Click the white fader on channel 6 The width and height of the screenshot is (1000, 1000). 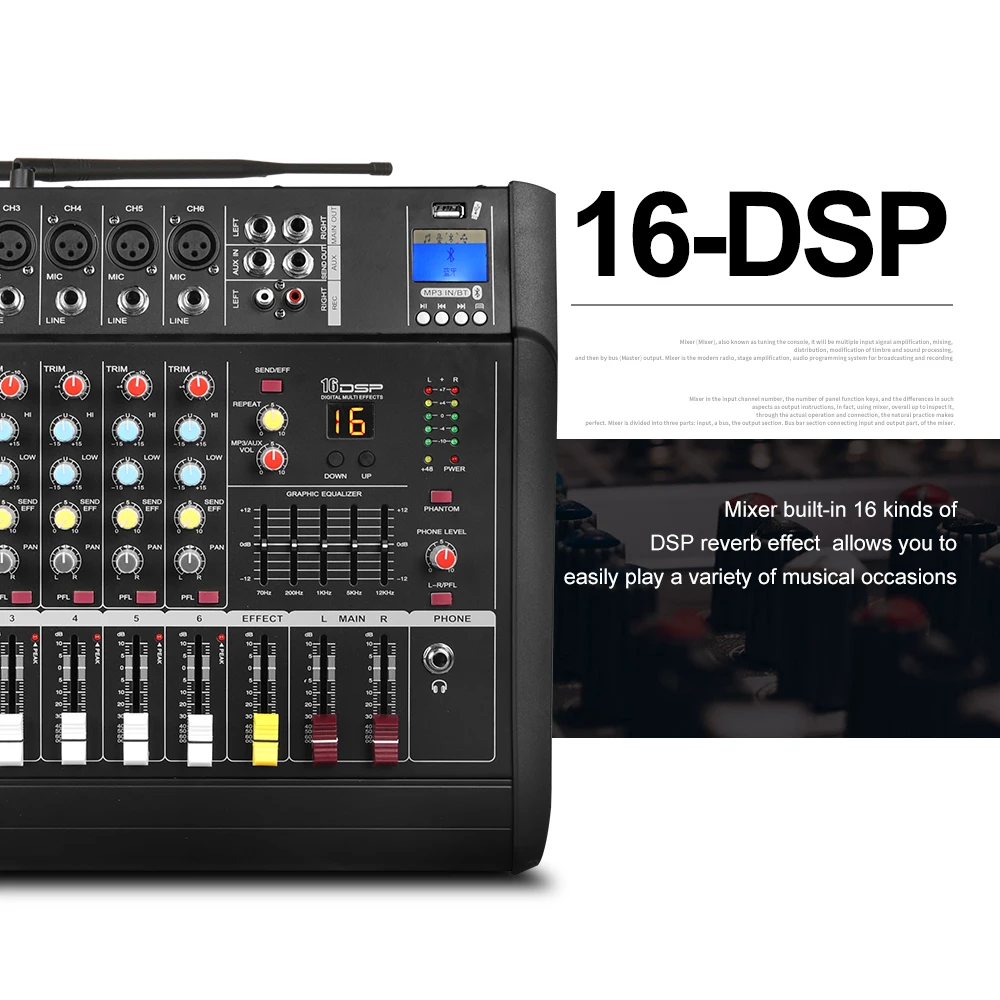[x=200, y=738]
